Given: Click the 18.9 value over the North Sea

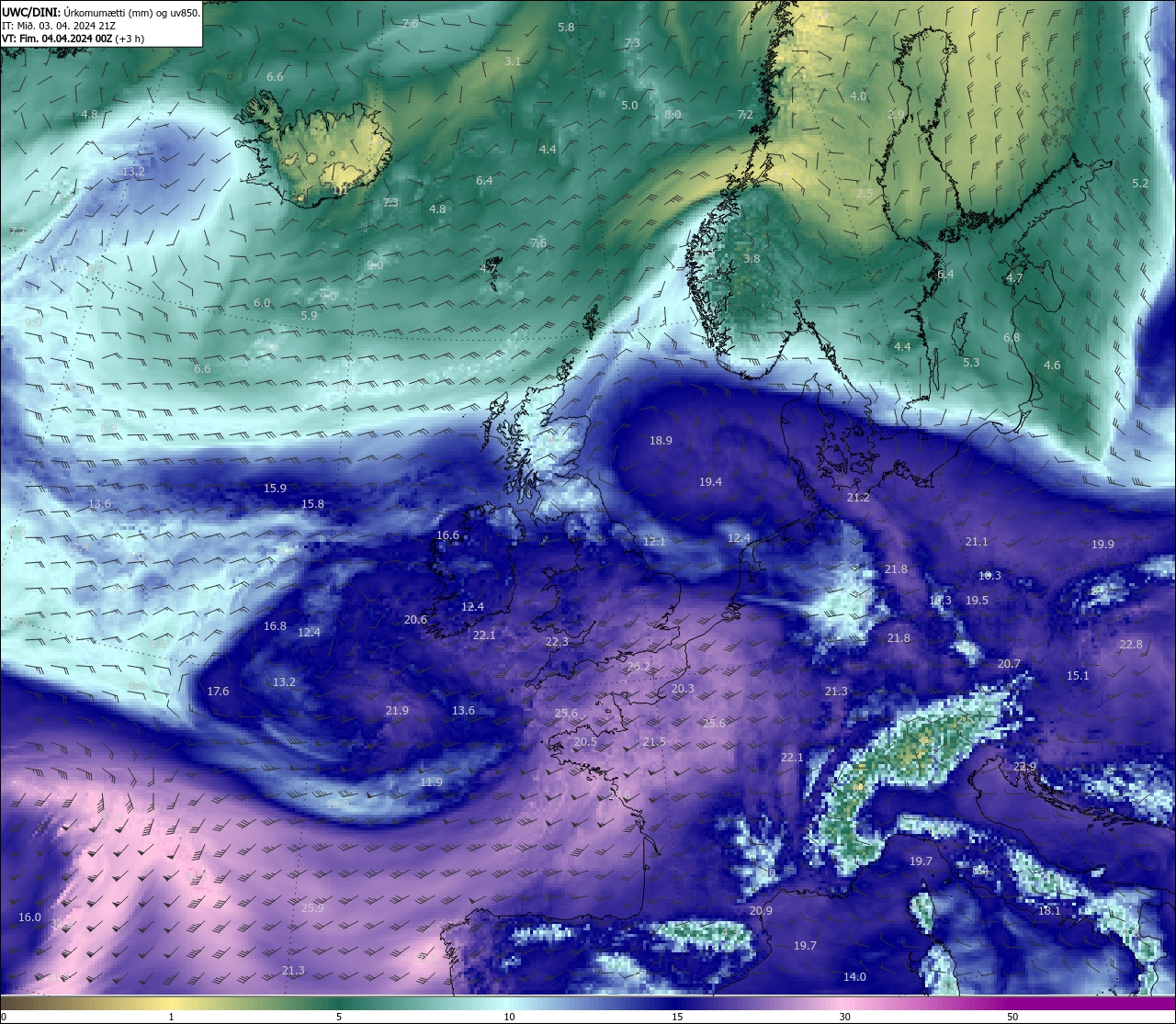Looking at the screenshot, I should click(661, 441).
